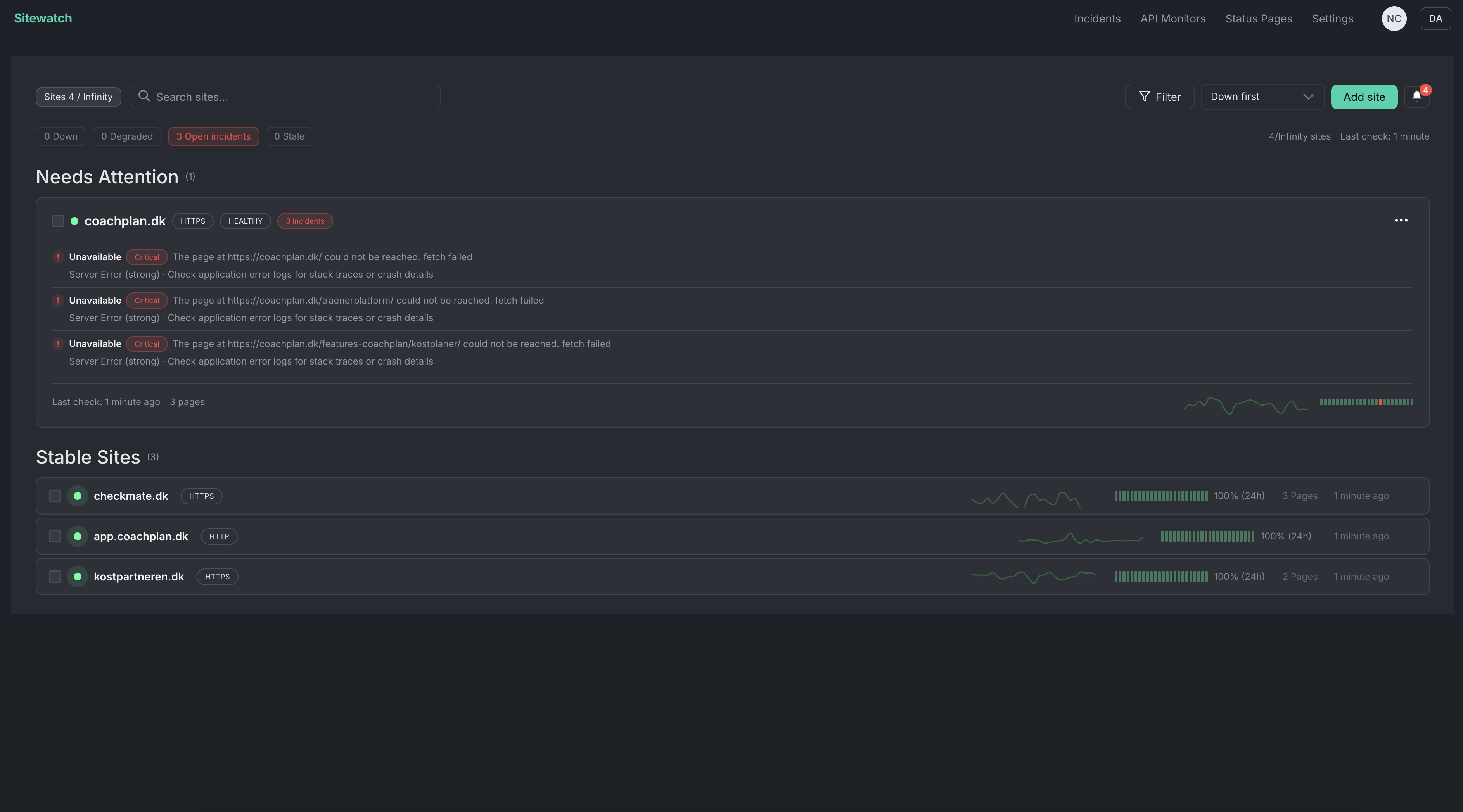The height and width of the screenshot is (812, 1463).
Task: Click the critical incident alert icon for coachplan.dk homepage
Action: tap(58, 257)
